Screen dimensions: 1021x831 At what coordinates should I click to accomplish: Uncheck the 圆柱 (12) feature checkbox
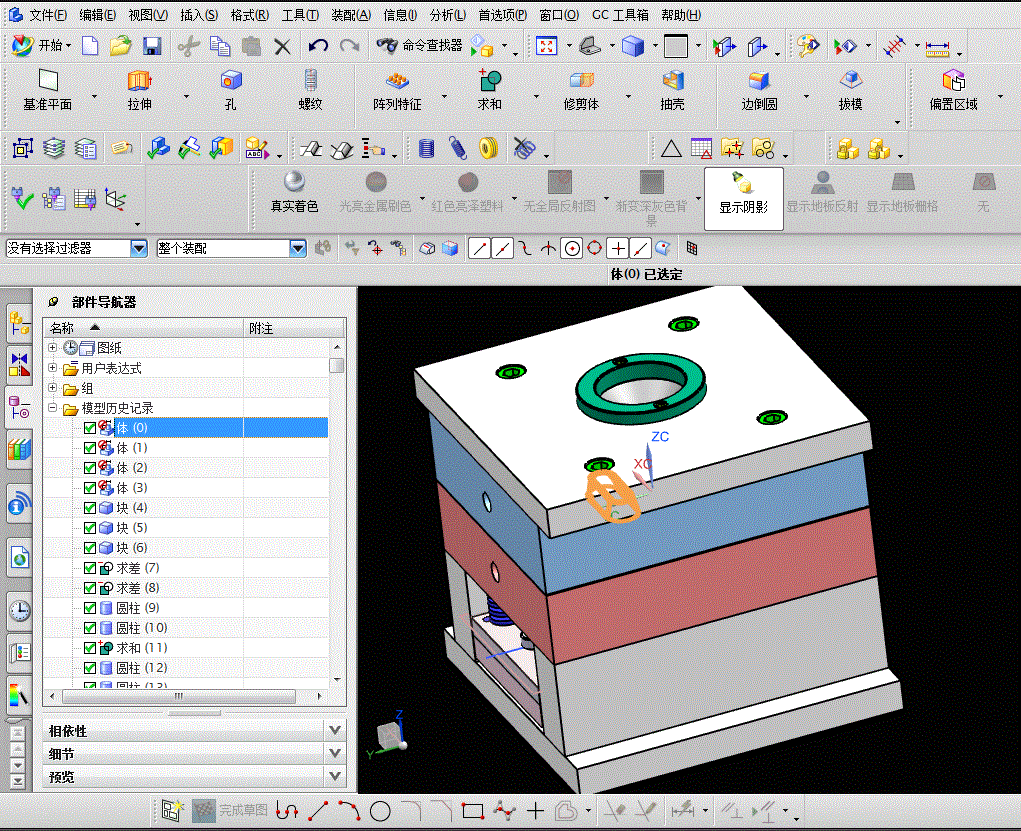(90, 668)
